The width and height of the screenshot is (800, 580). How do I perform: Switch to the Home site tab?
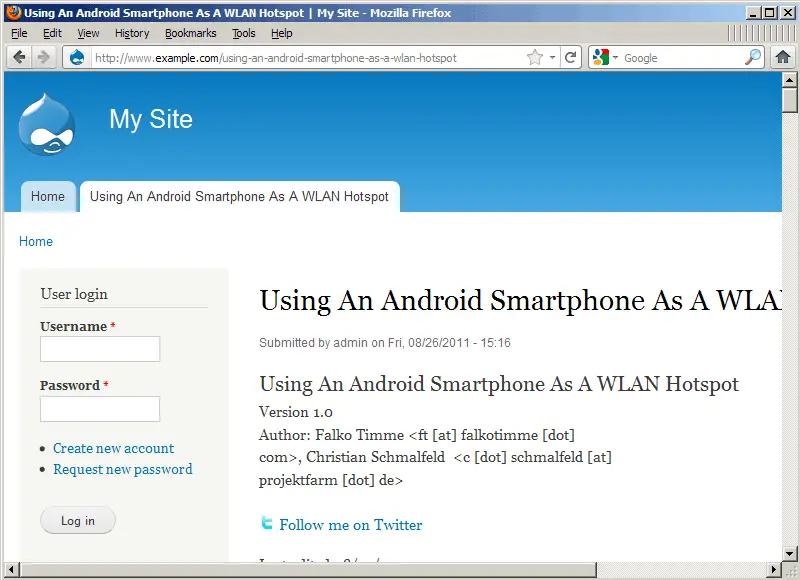(x=47, y=197)
